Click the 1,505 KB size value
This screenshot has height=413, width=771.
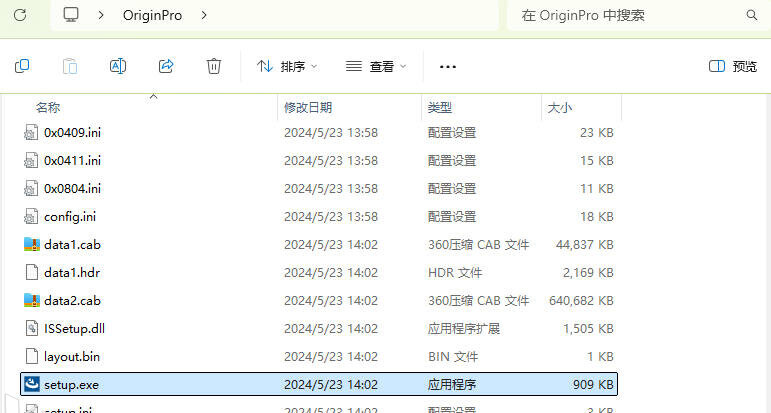click(588, 329)
